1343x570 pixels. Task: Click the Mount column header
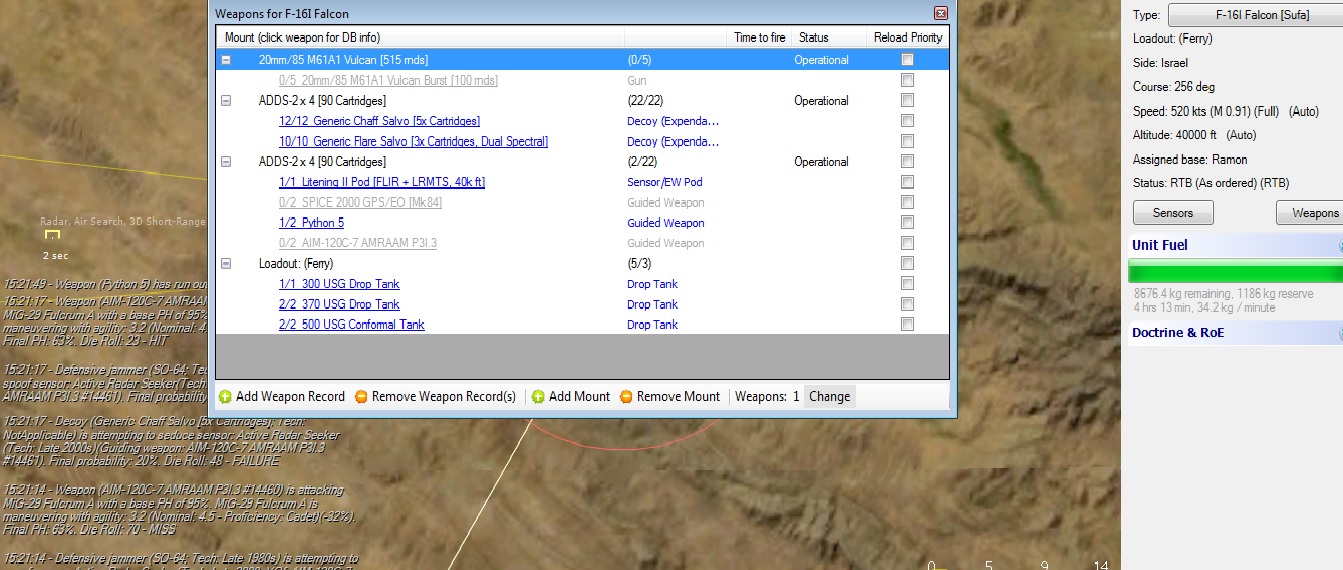(420, 37)
